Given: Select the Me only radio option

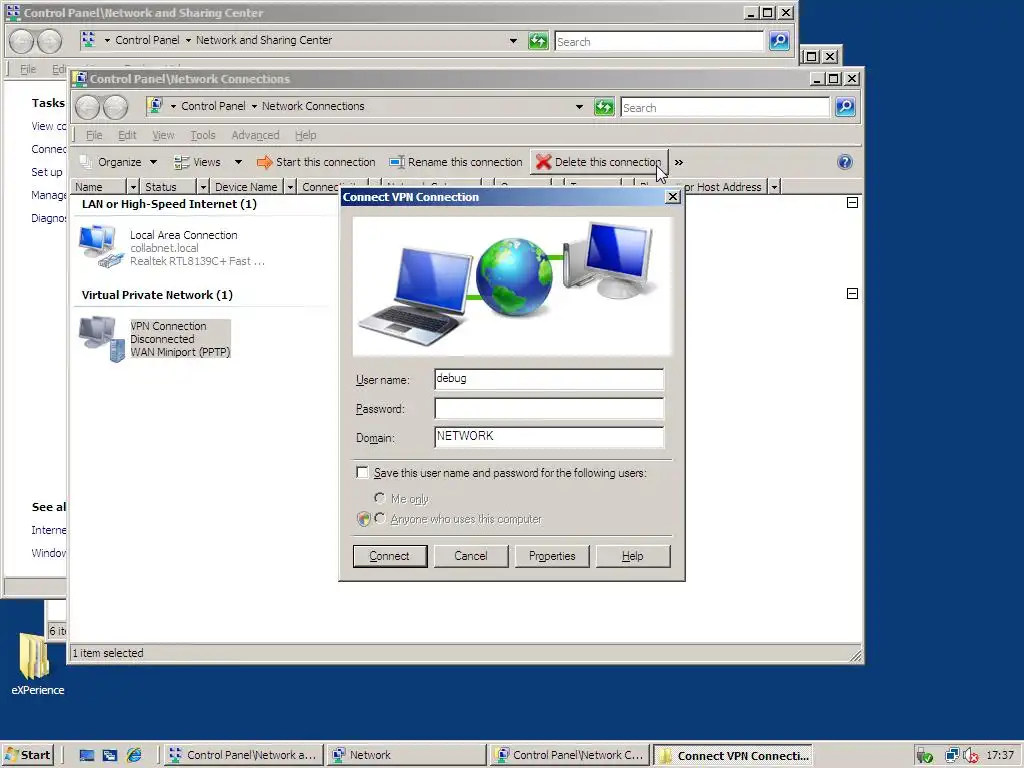Looking at the screenshot, I should click(x=379, y=498).
